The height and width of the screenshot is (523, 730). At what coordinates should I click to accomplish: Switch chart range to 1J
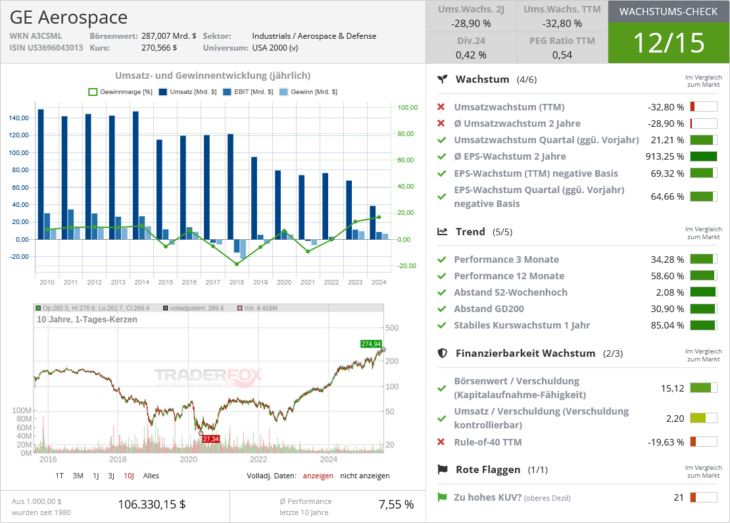[x=96, y=476]
